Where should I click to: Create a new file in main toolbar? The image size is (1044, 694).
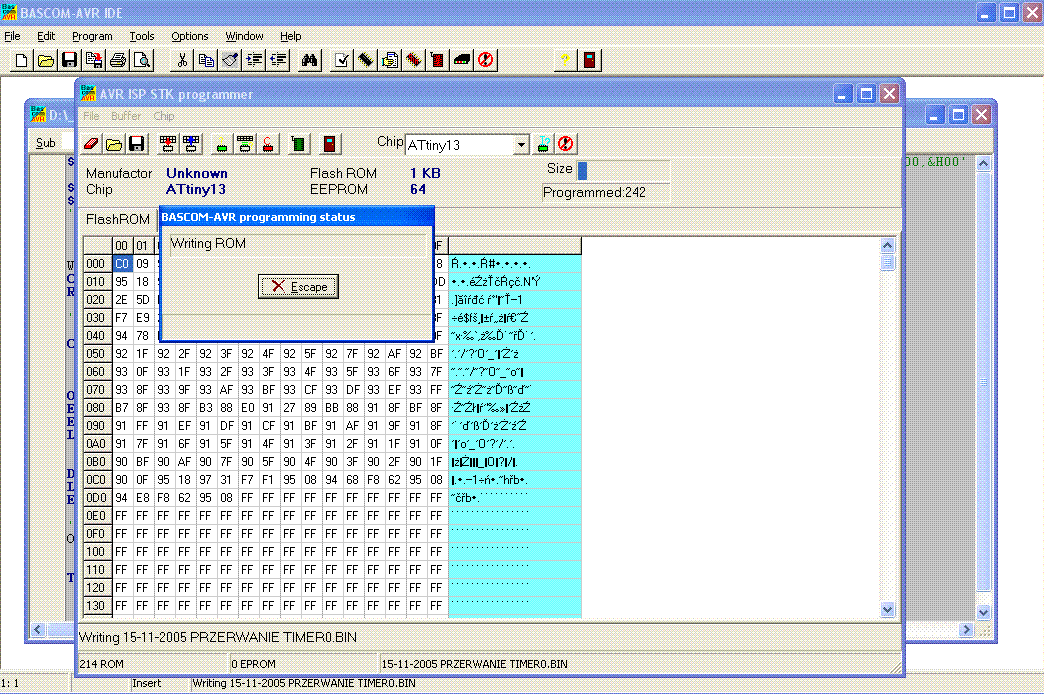click(x=21, y=61)
